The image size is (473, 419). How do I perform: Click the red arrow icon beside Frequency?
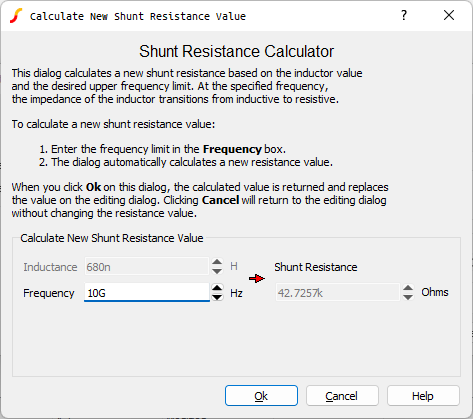coord(257,278)
